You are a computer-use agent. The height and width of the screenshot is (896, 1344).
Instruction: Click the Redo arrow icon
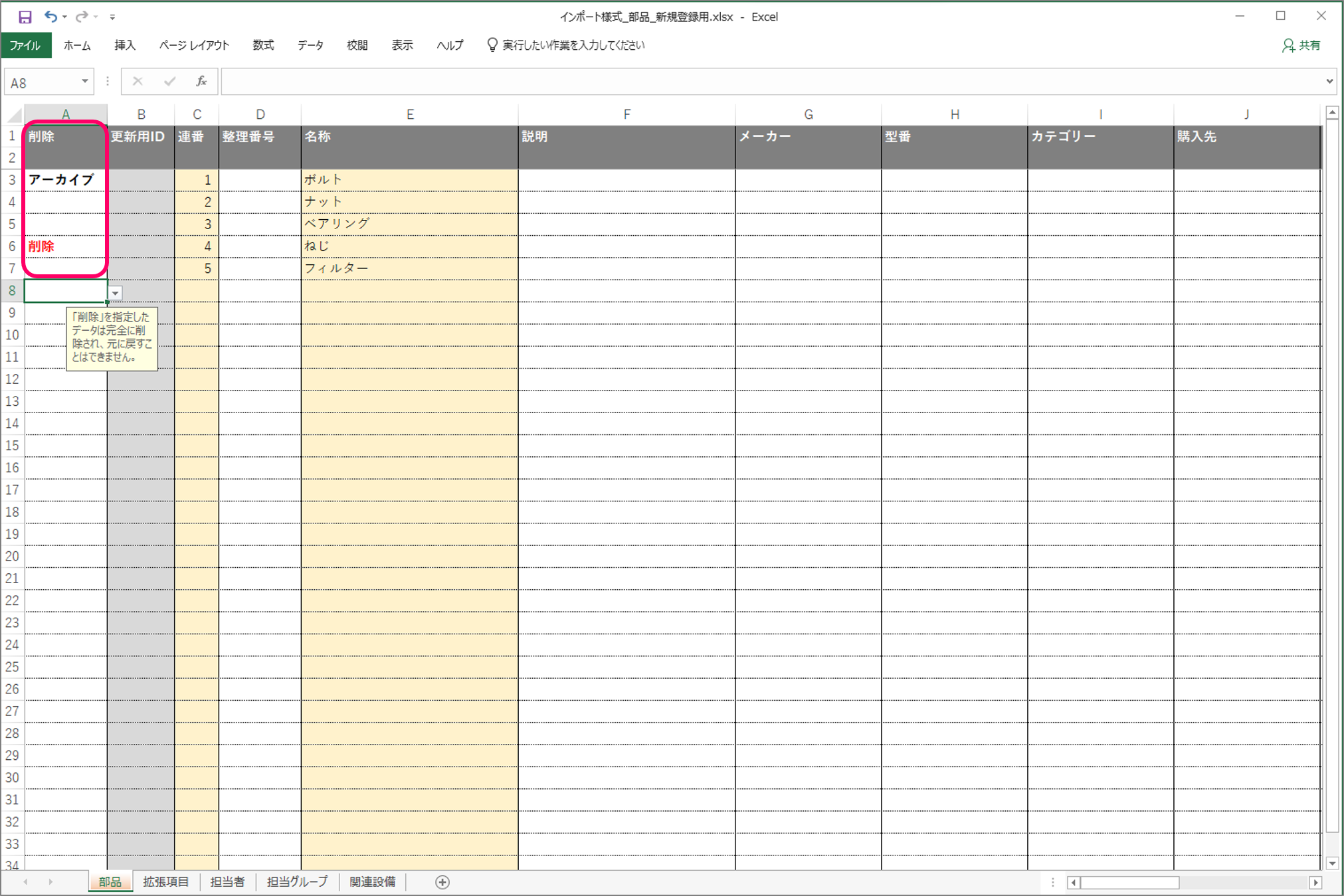tap(82, 17)
